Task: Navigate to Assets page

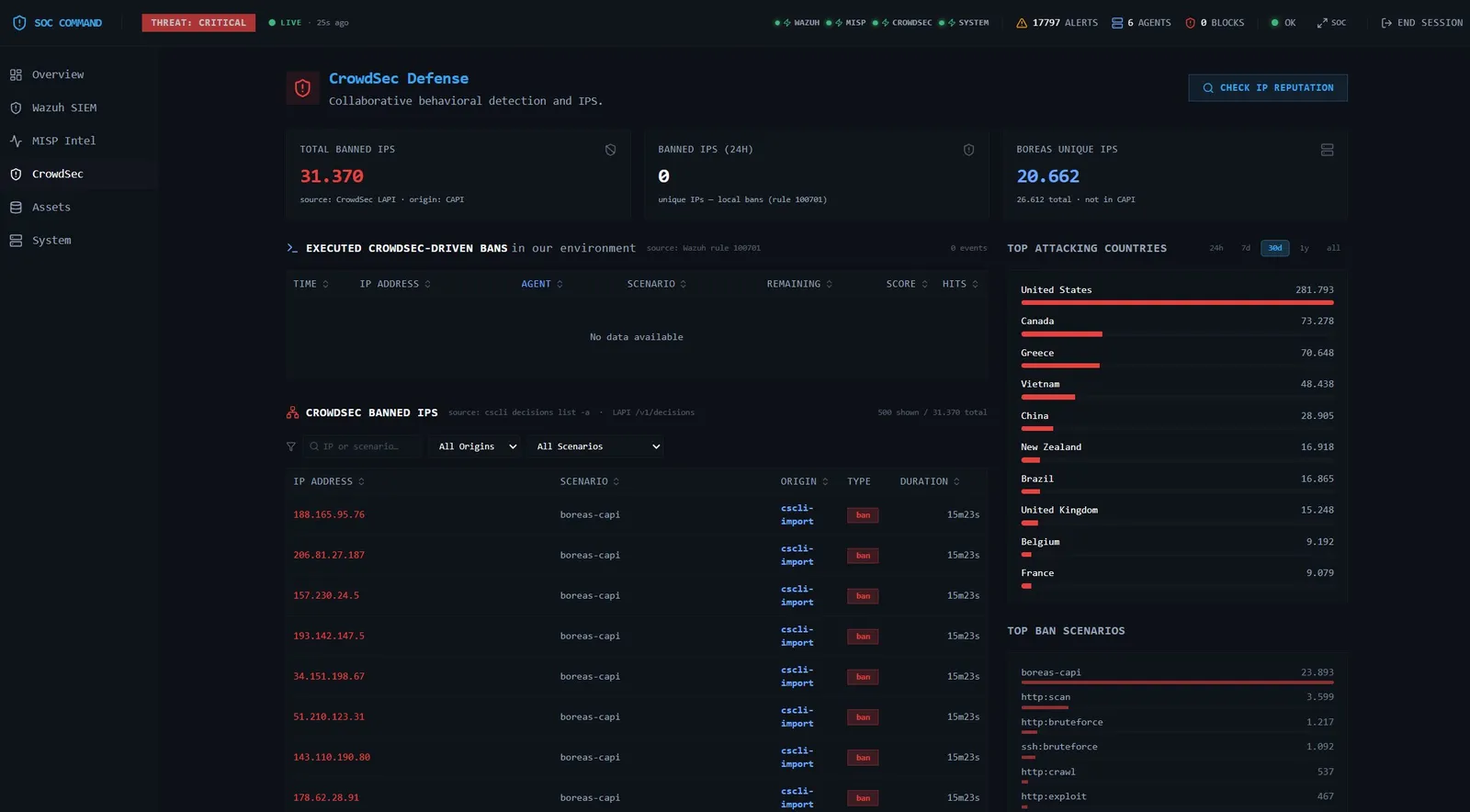Action: 79,207
